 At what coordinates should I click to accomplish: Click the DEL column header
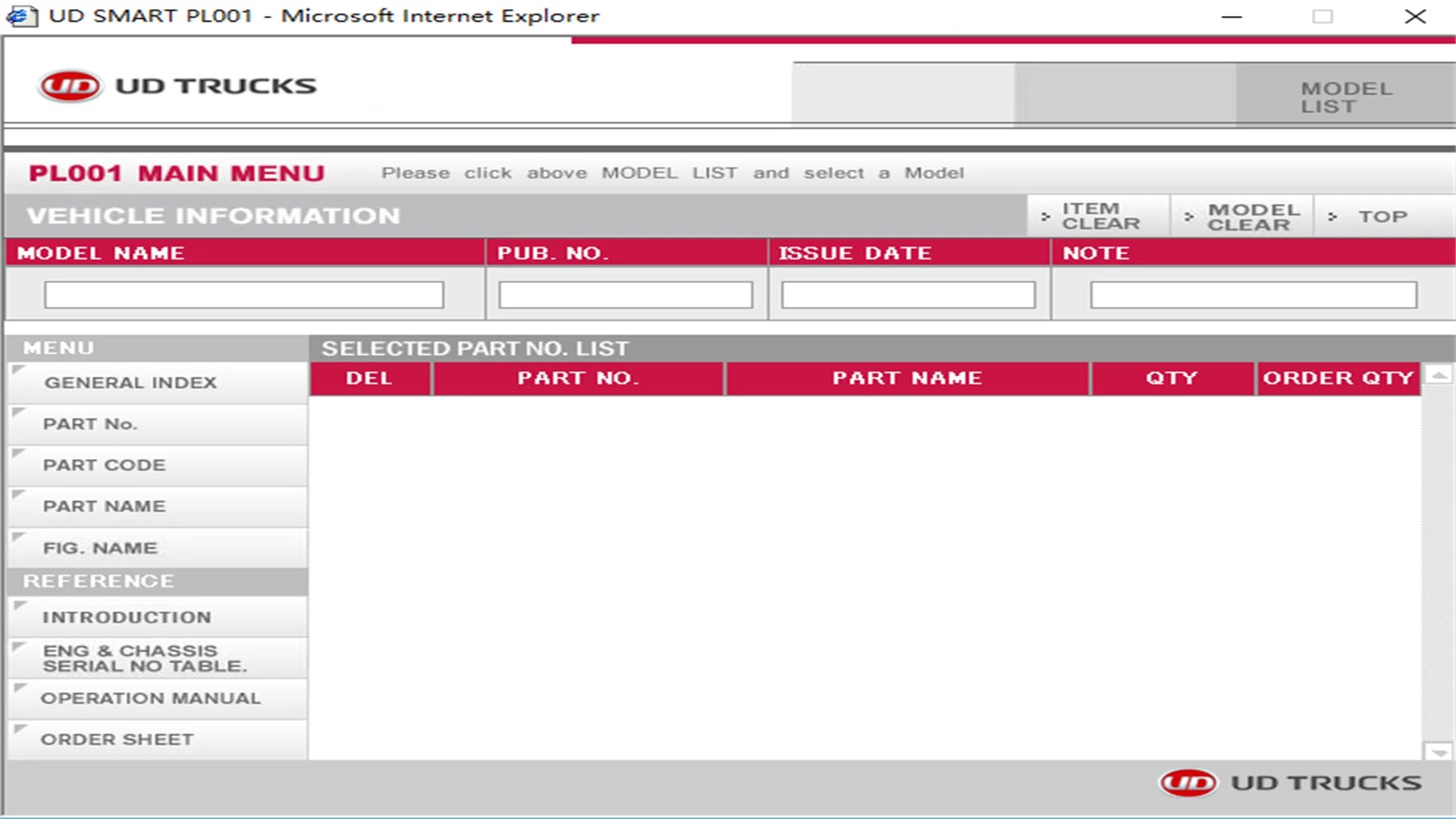point(370,378)
